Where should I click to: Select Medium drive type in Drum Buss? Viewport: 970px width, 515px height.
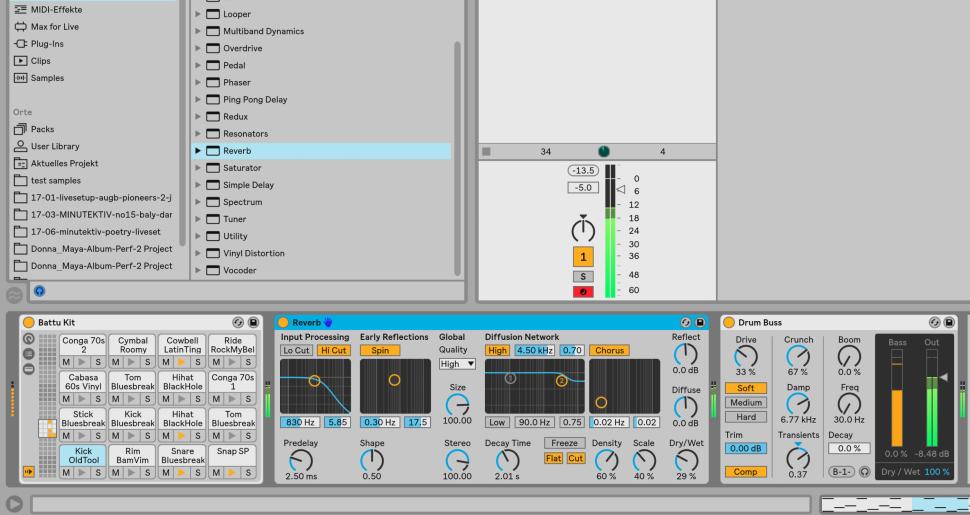click(746, 403)
